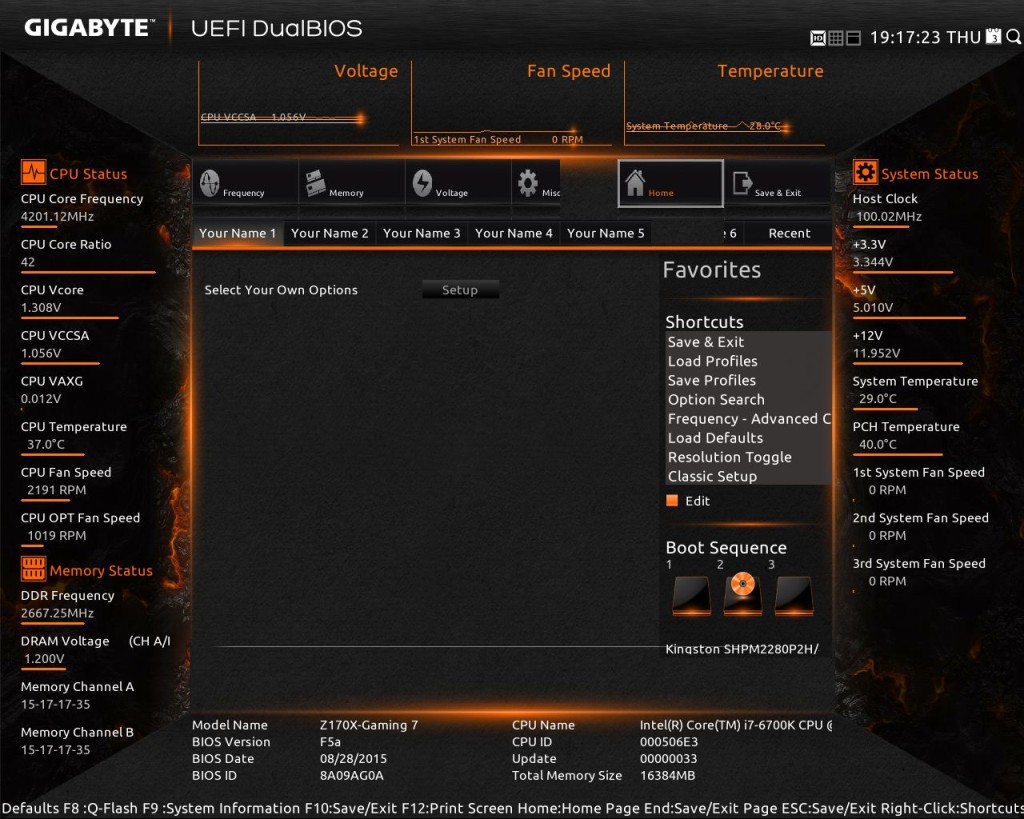The height and width of the screenshot is (819, 1024).
Task: Open the Recent tab
Action: coord(789,233)
